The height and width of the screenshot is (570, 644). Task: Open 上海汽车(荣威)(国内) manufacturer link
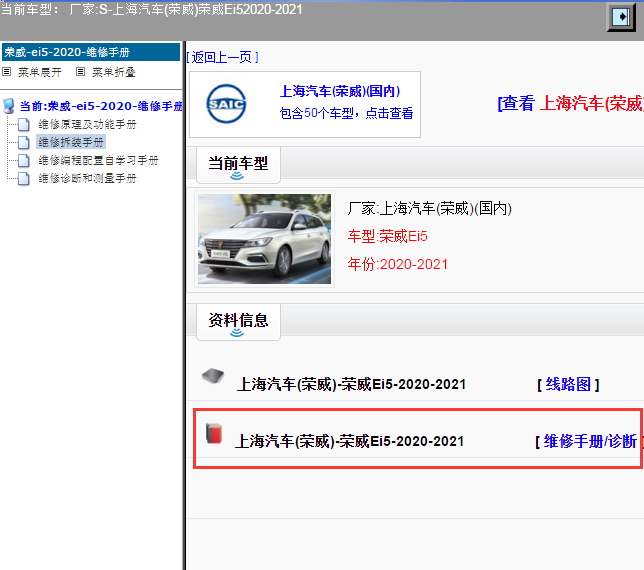click(x=340, y=91)
